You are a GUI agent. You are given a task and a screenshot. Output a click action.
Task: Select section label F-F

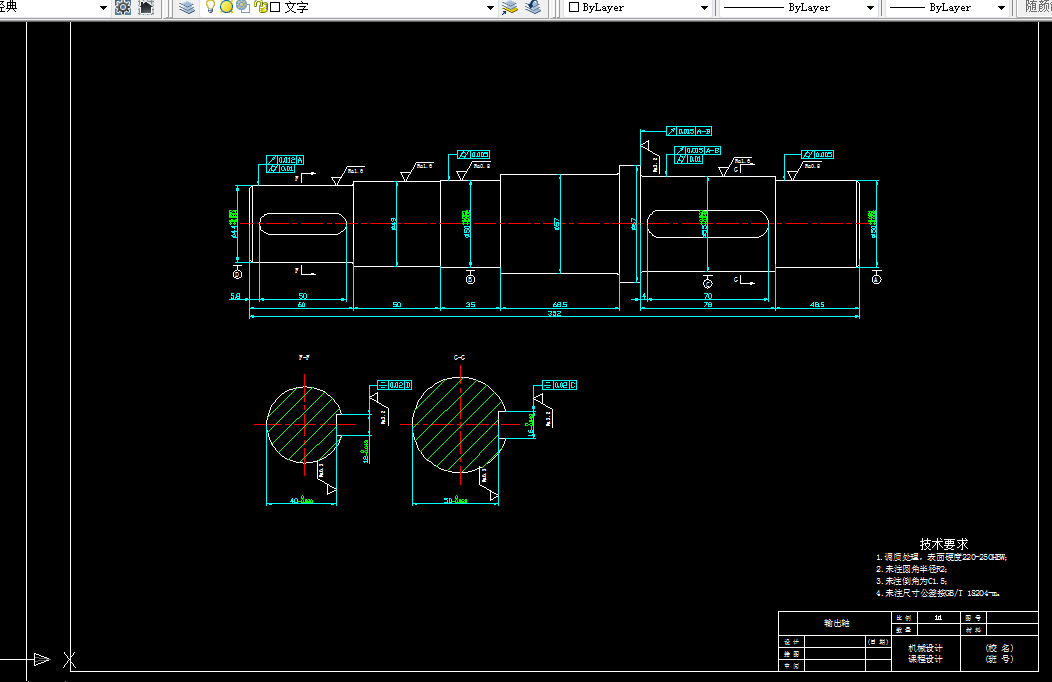click(304, 357)
